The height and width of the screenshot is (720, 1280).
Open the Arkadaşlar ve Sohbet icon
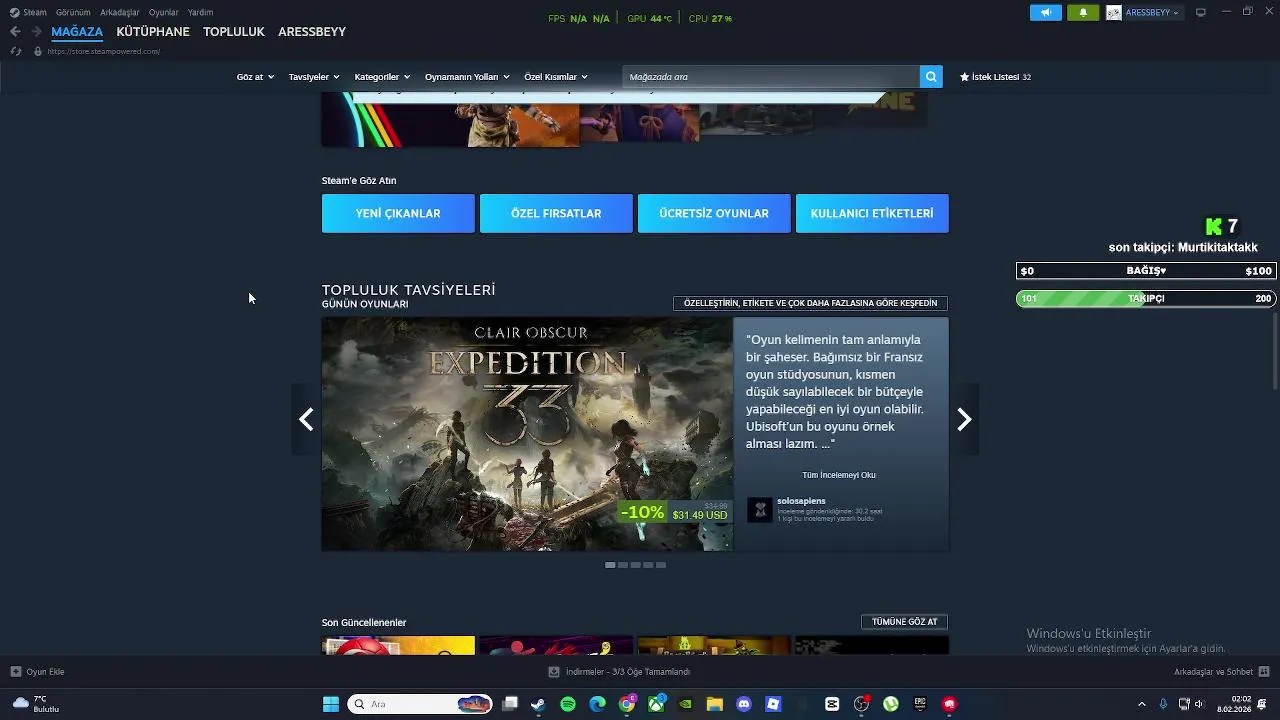pyautogui.click(x=1264, y=672)
